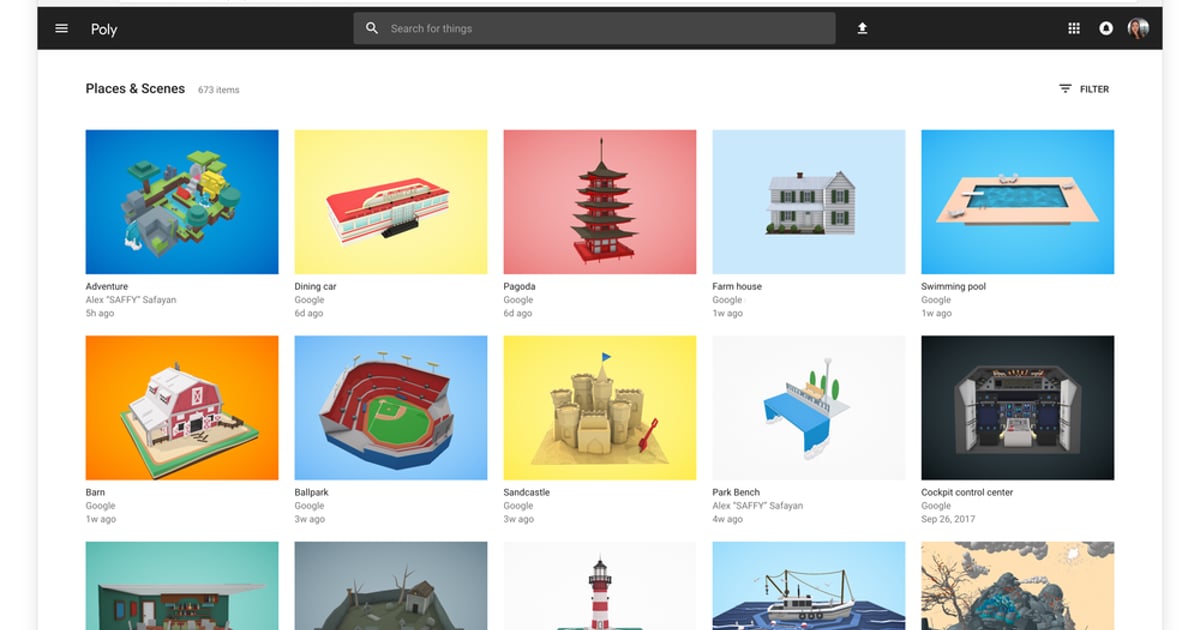Open the Pagoda scene thumbnail
The width and height of the screenshot is (1200, 630).
599,200
